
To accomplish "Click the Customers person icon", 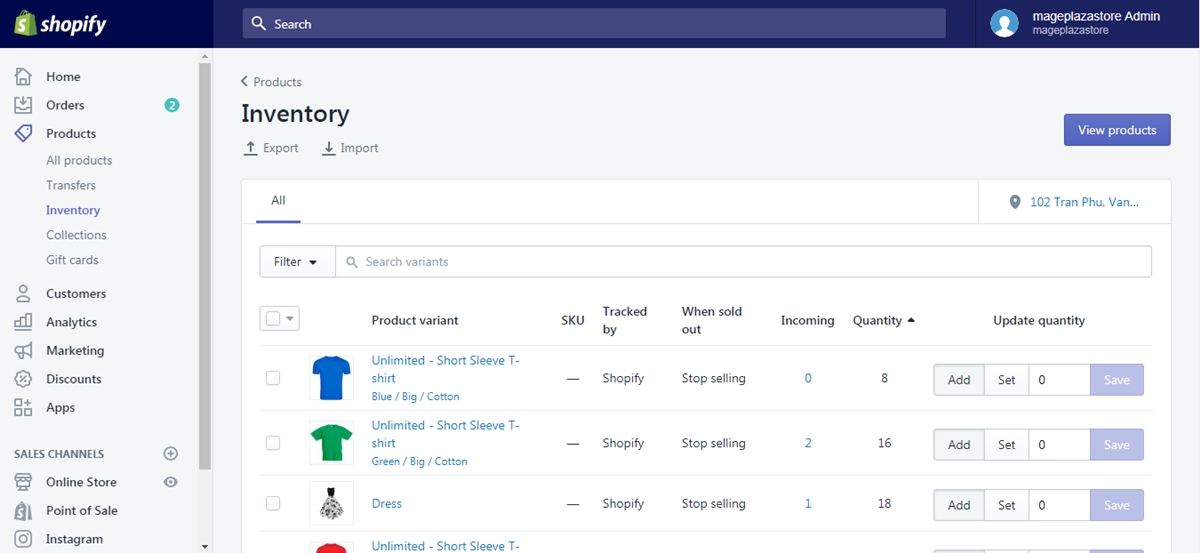I will (x=23, y=293).
